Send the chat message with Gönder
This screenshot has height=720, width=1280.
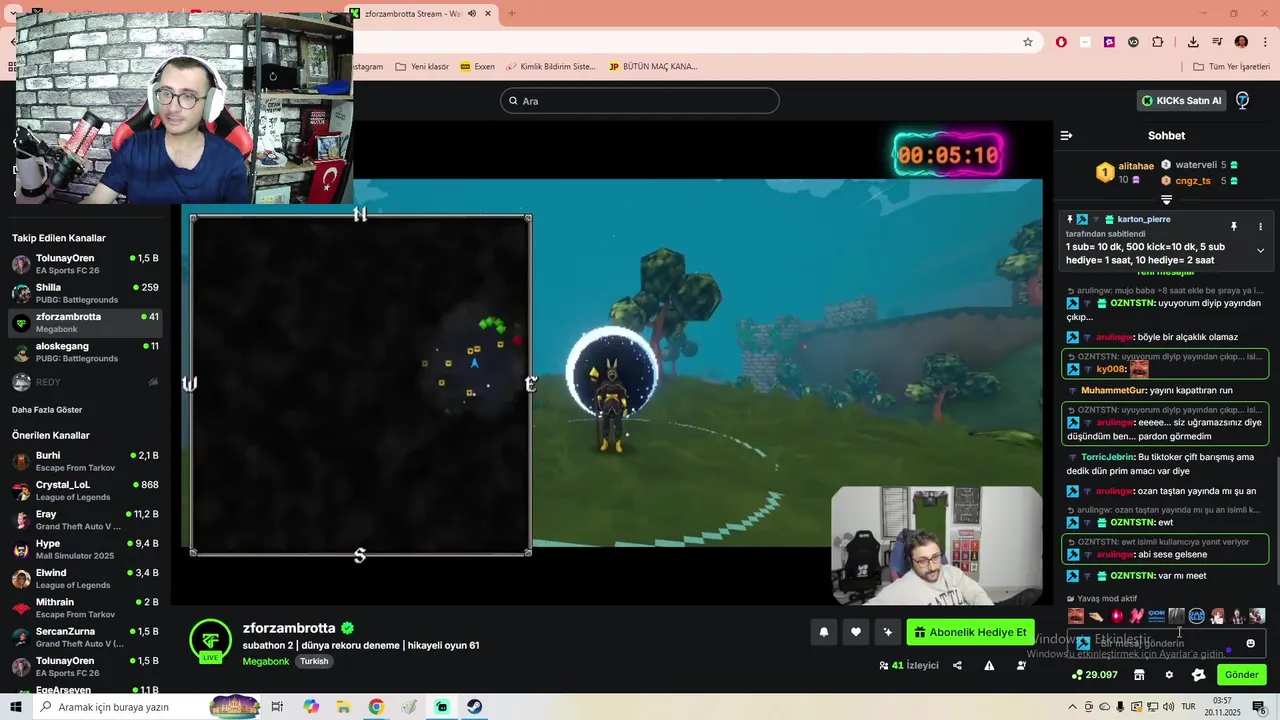click(1242, 675)
